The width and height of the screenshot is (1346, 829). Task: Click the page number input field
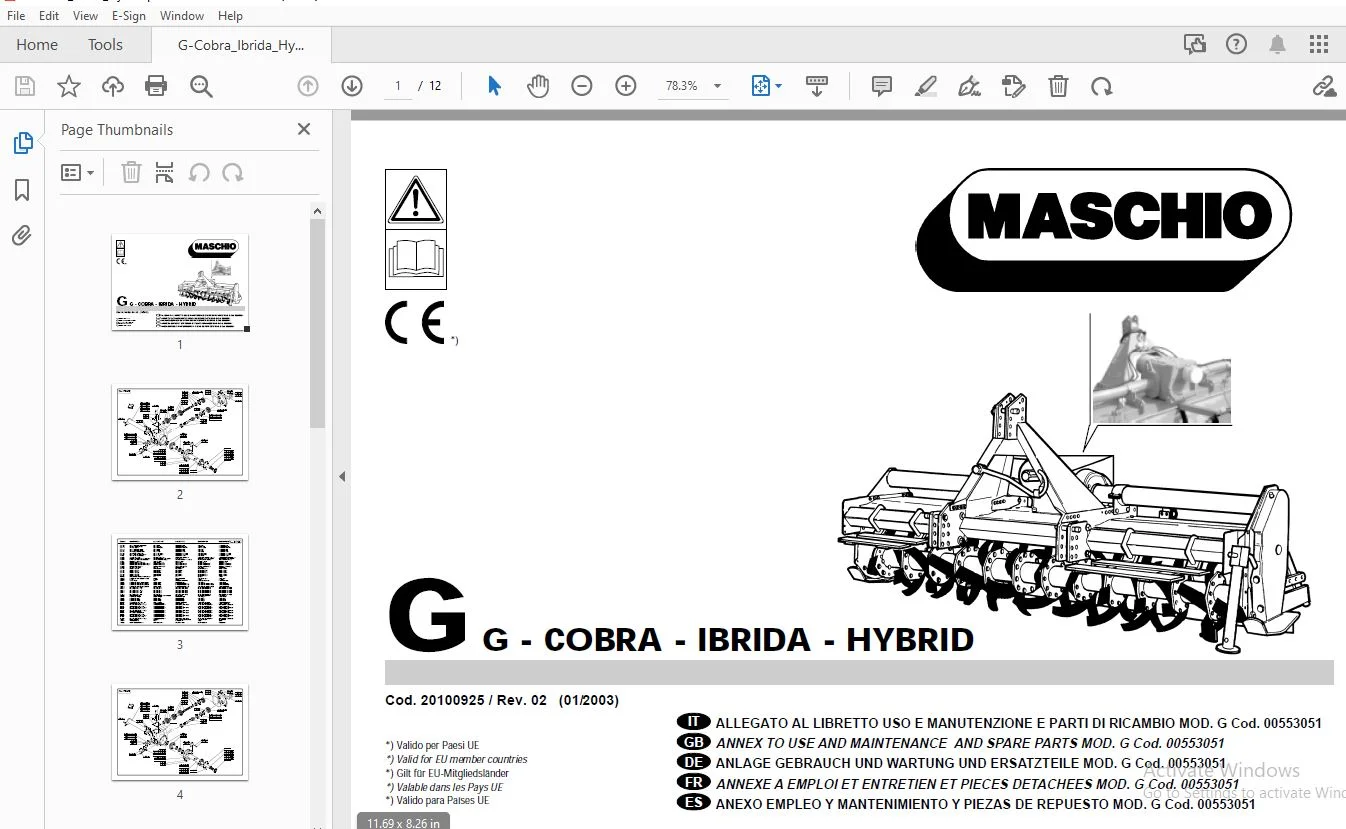(398, 86)
